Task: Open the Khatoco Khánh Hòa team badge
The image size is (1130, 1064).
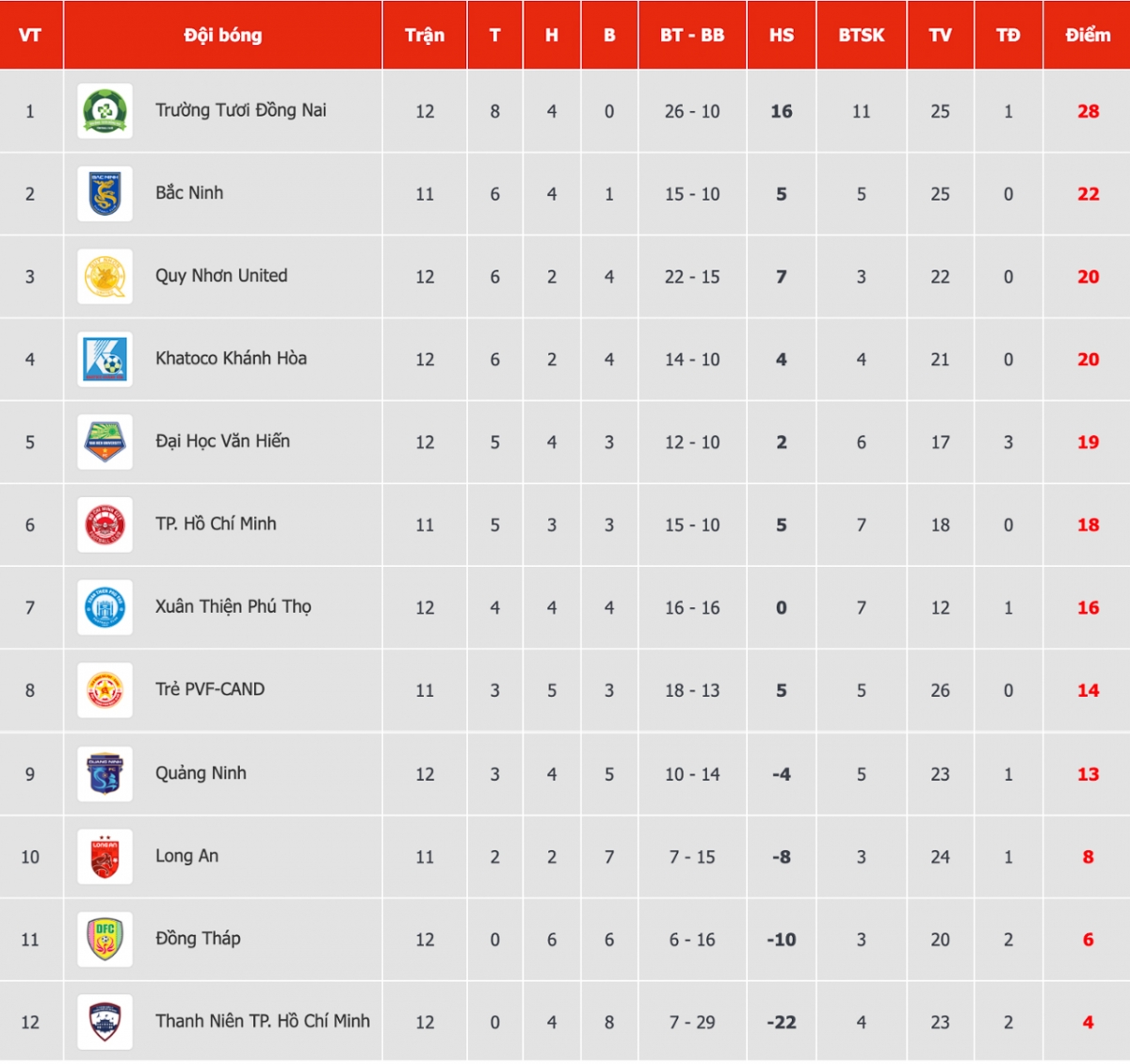Action: point(105,360)
